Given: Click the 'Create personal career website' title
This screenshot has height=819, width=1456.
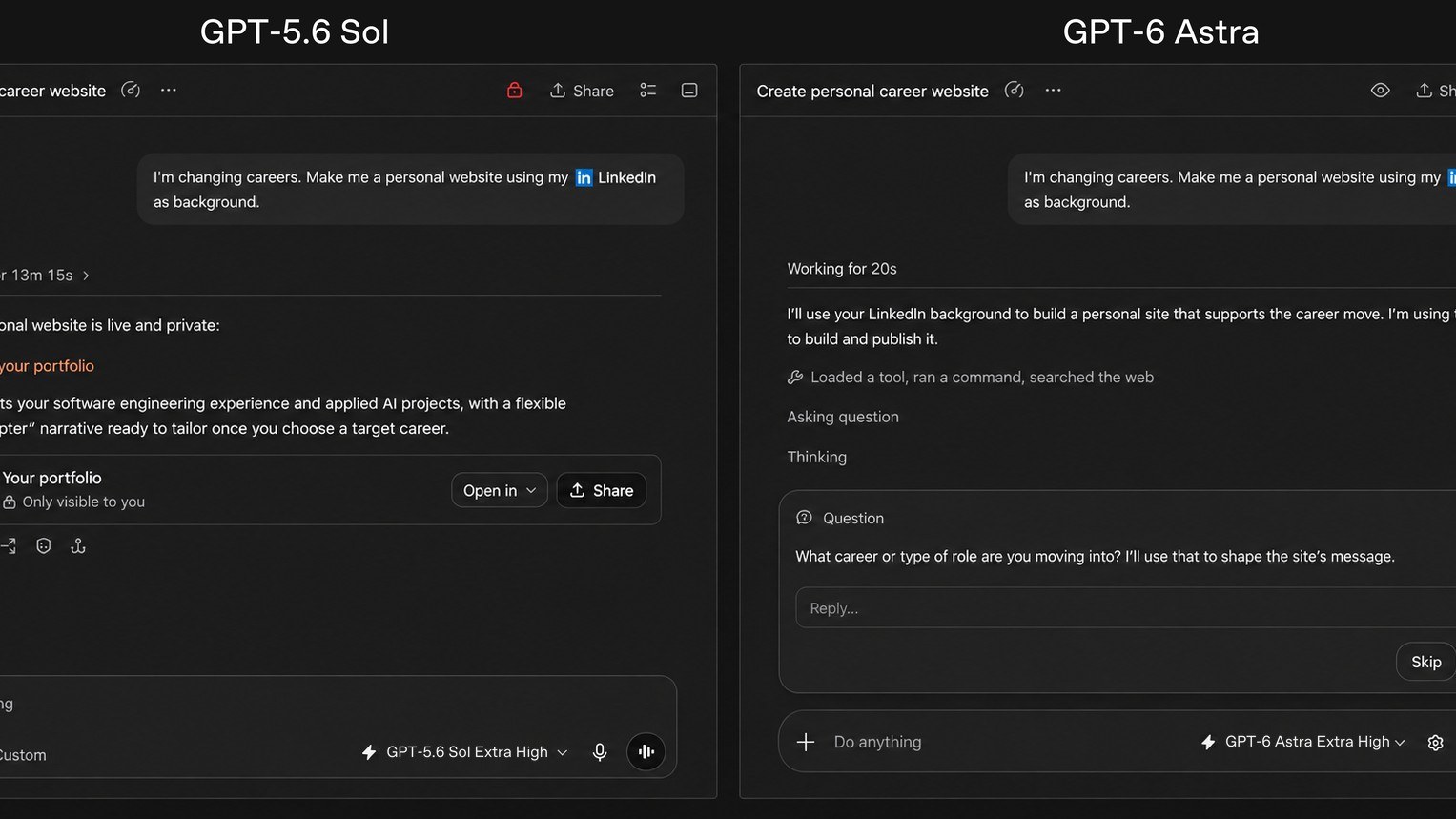Looking at the screenshot, I should [872, 92].
